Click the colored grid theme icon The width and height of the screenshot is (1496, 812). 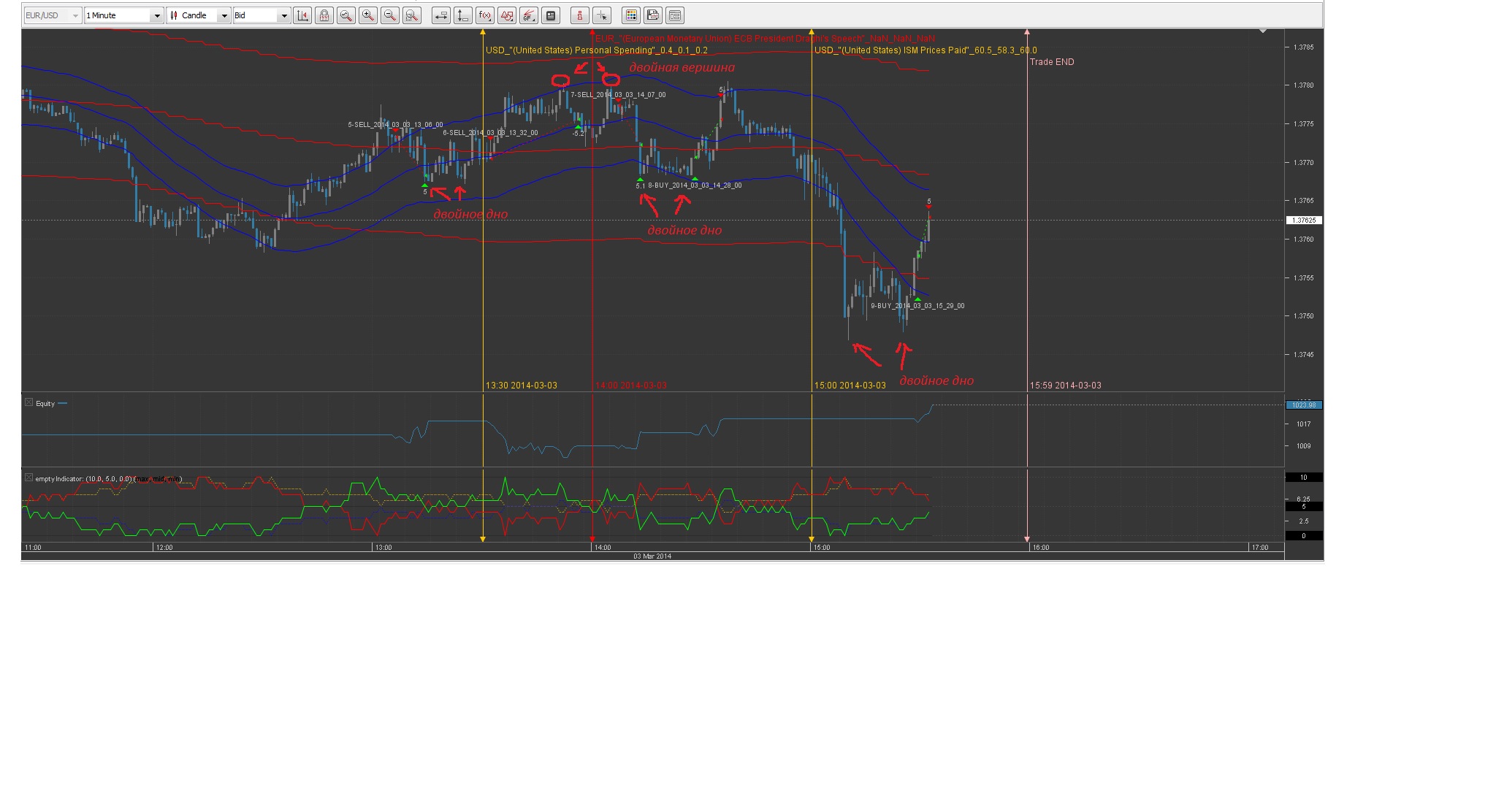(631, 15)
